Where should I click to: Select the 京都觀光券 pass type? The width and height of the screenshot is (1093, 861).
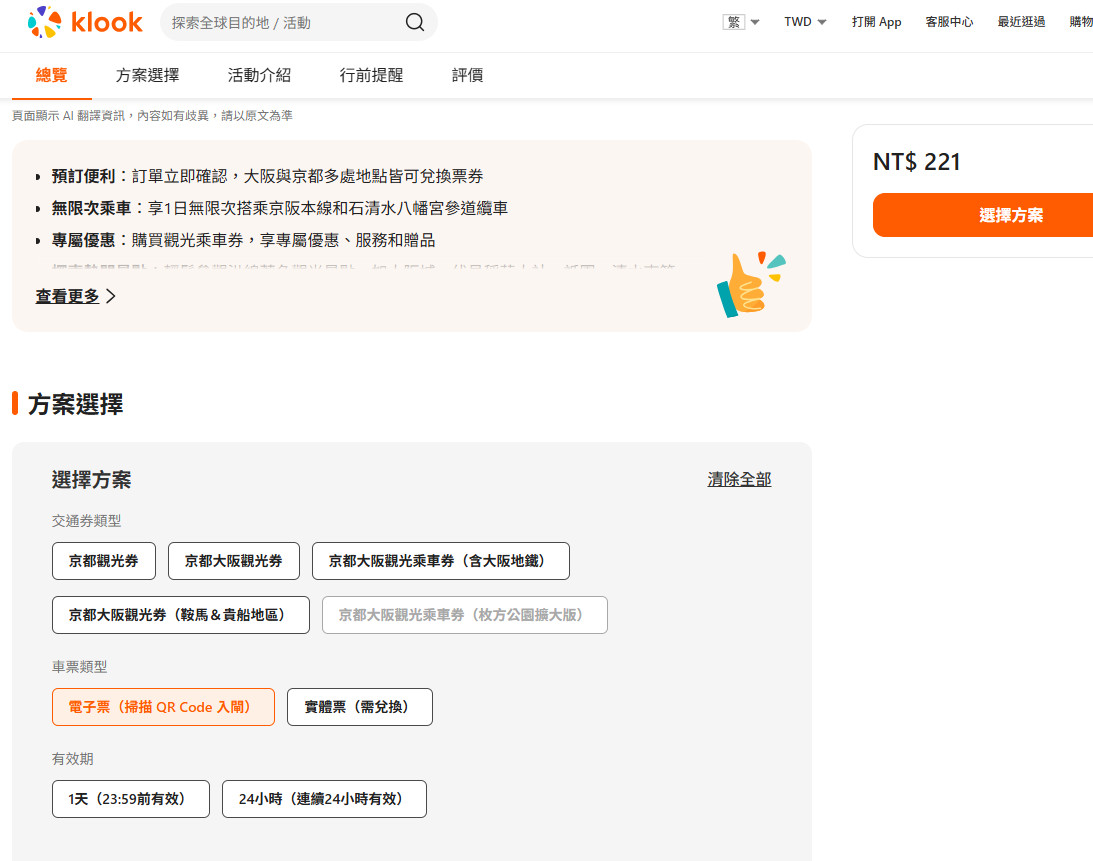(104, 561)
